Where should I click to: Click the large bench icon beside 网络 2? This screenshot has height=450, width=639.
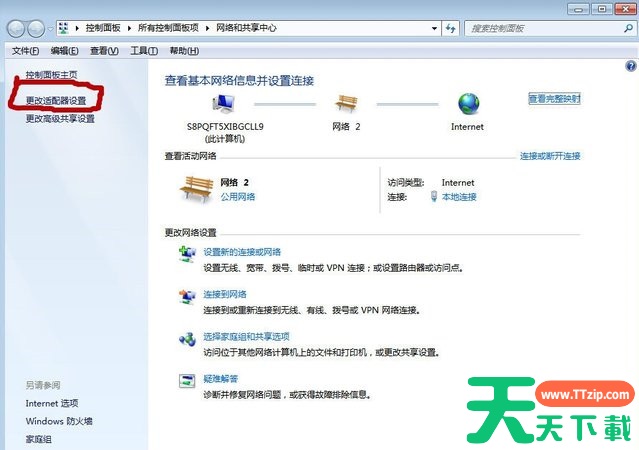[x=196, y=189]
